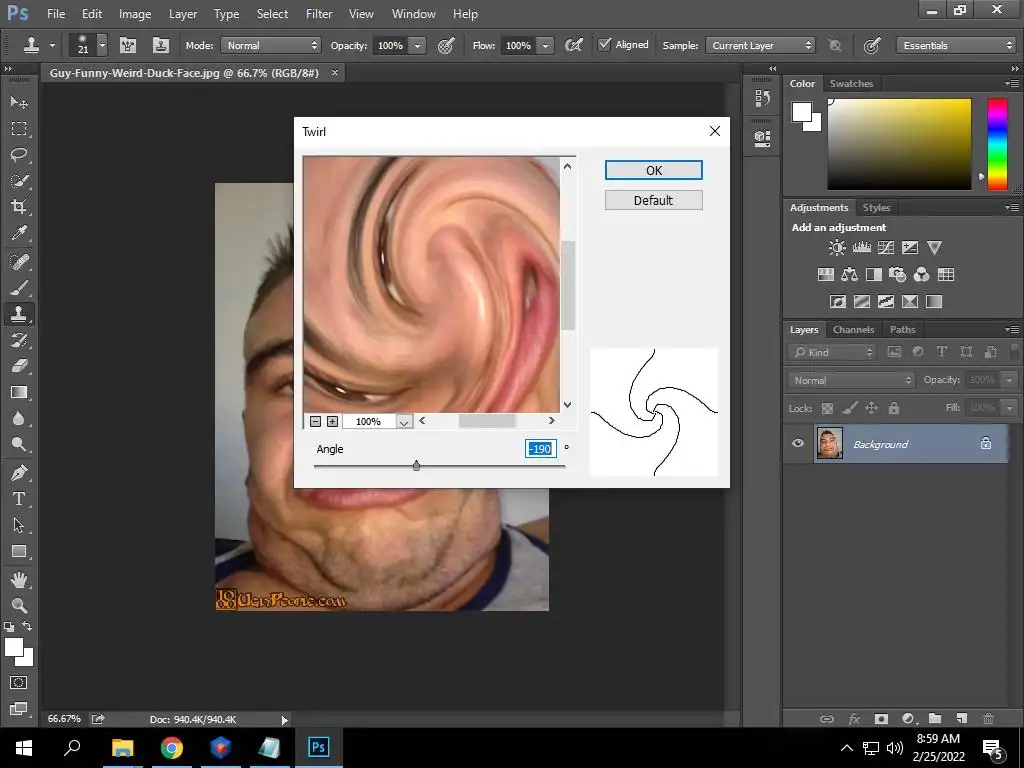The image size is (1024, 768).
Task: Click the Angle slider handle
Action: click(x=416, y=465)
